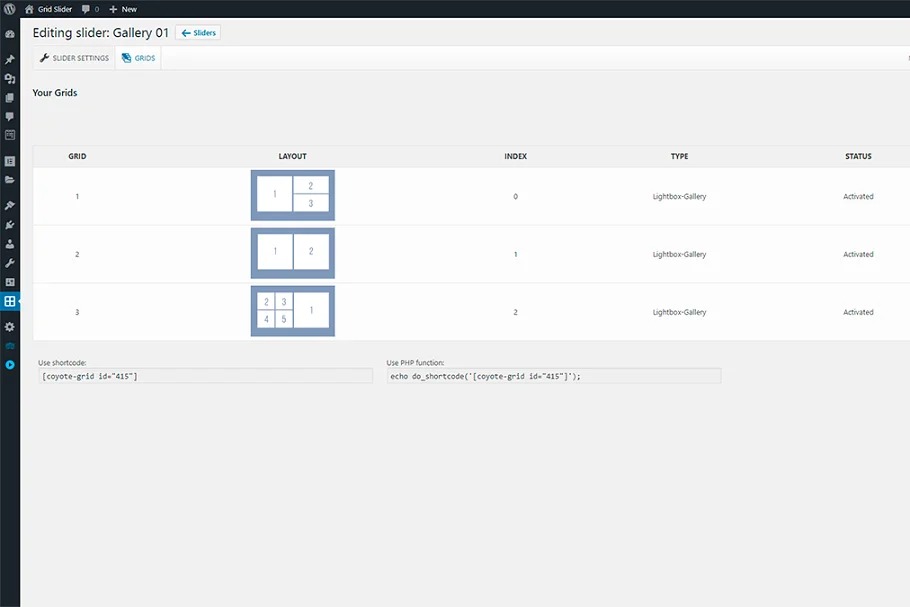
Task: Open the Dashboard sidebar icon
Action: [10, 34]
